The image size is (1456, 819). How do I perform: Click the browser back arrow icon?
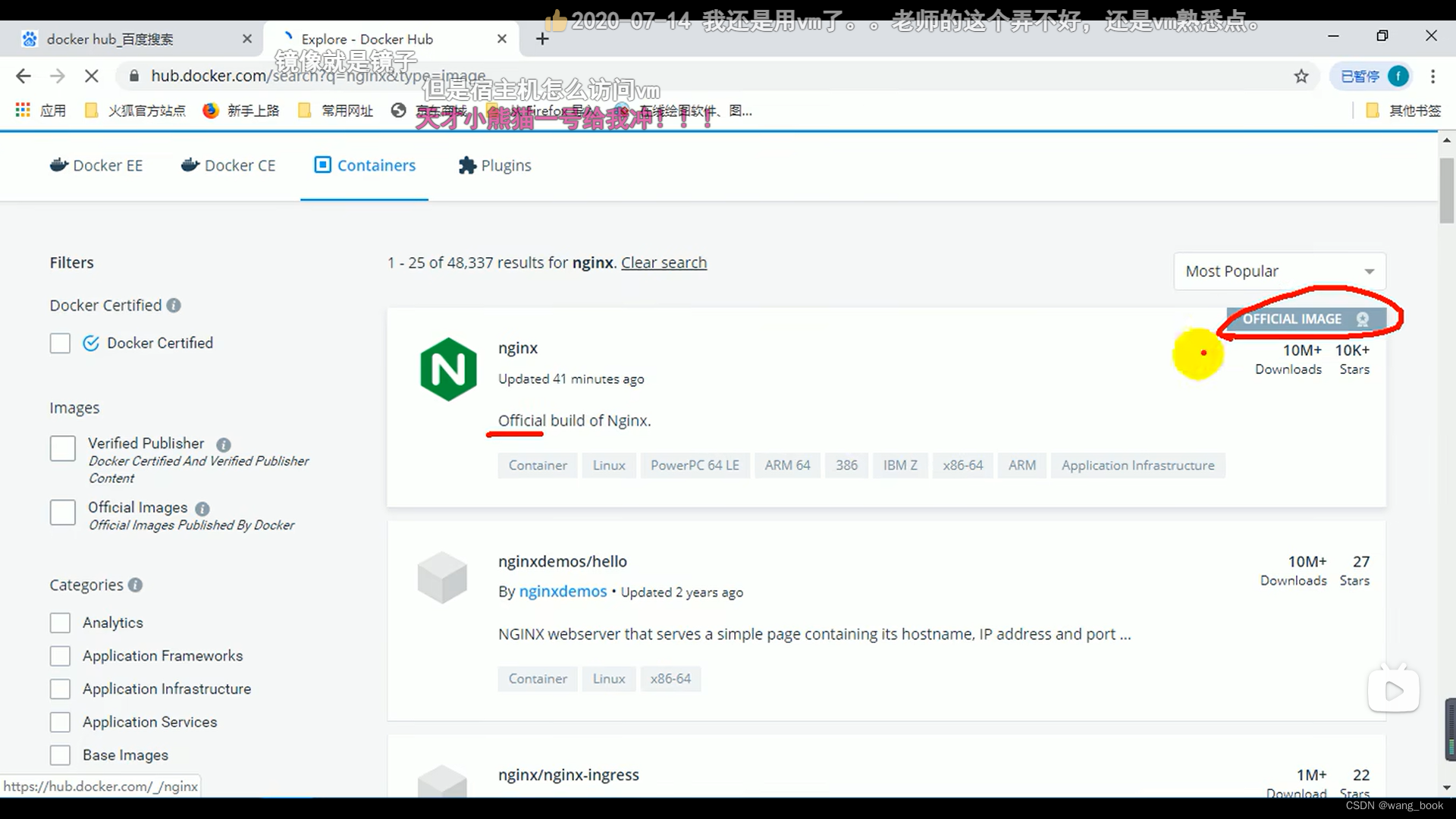24,76
